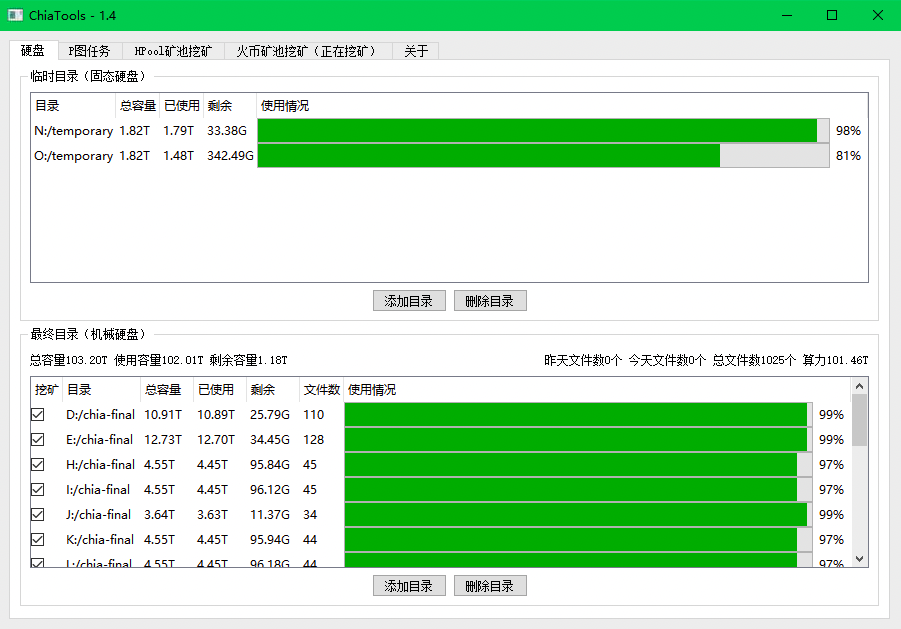Click the ChiaTools app icon in title bar
Viewport: 901px width, 629px height.
click(x=16, y=16)
